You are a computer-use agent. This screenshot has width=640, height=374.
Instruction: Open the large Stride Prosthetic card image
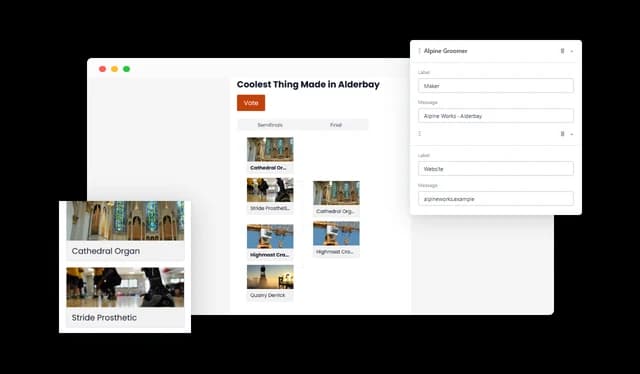[125, 287]
